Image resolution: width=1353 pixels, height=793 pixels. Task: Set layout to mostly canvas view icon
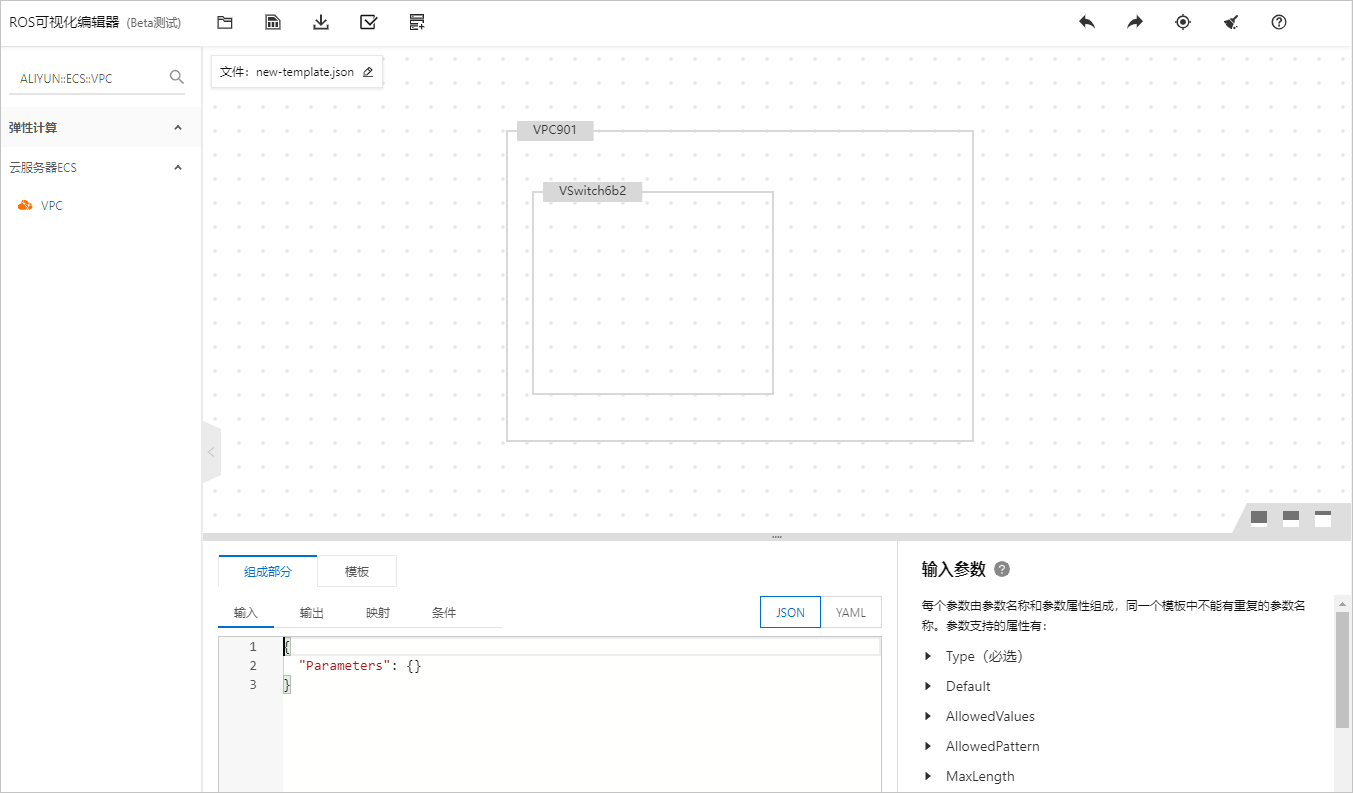pos(1259,518)
